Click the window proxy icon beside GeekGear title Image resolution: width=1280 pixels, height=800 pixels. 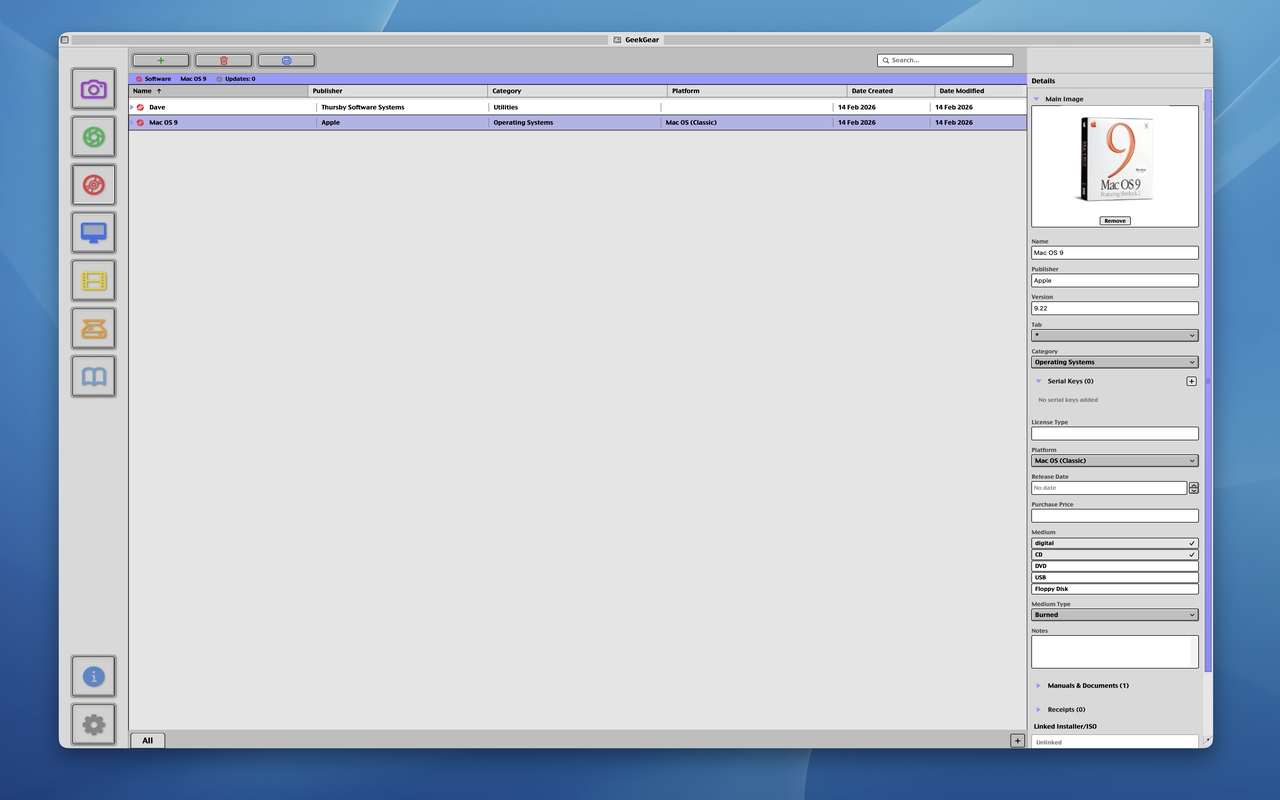pos(618,40)
